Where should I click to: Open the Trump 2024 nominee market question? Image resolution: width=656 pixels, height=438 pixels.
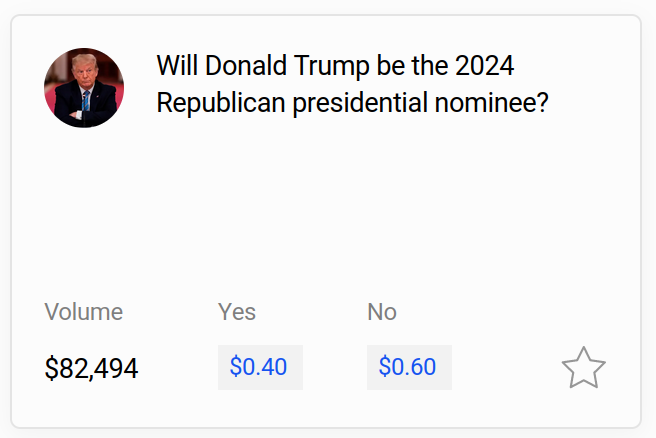(352, 85)
